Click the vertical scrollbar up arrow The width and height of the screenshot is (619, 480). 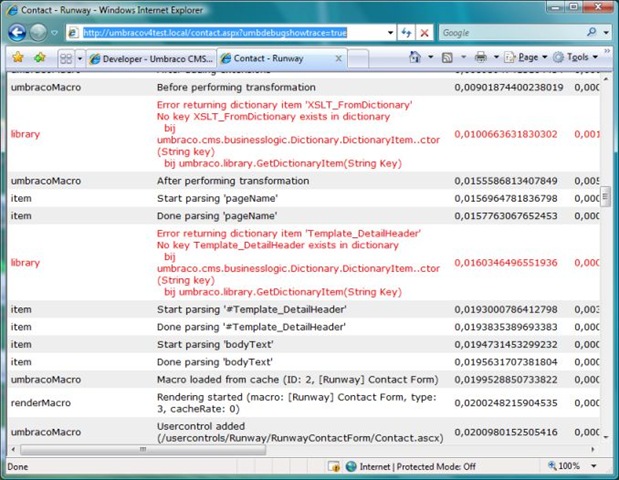(x=605, y=79)
